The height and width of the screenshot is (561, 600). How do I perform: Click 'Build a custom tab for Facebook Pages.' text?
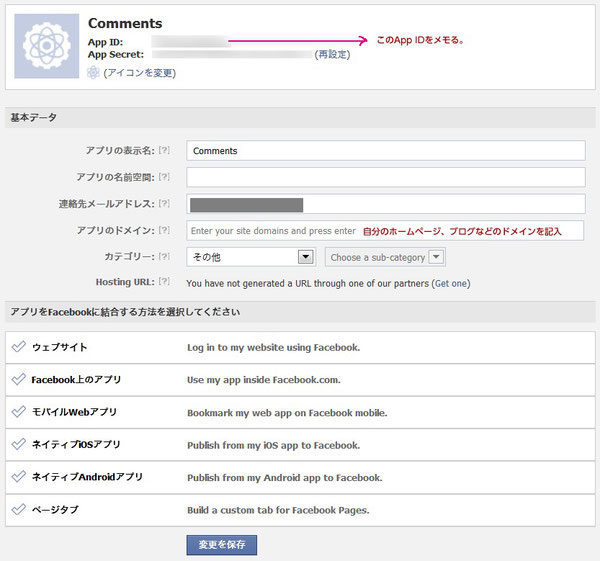278,510
